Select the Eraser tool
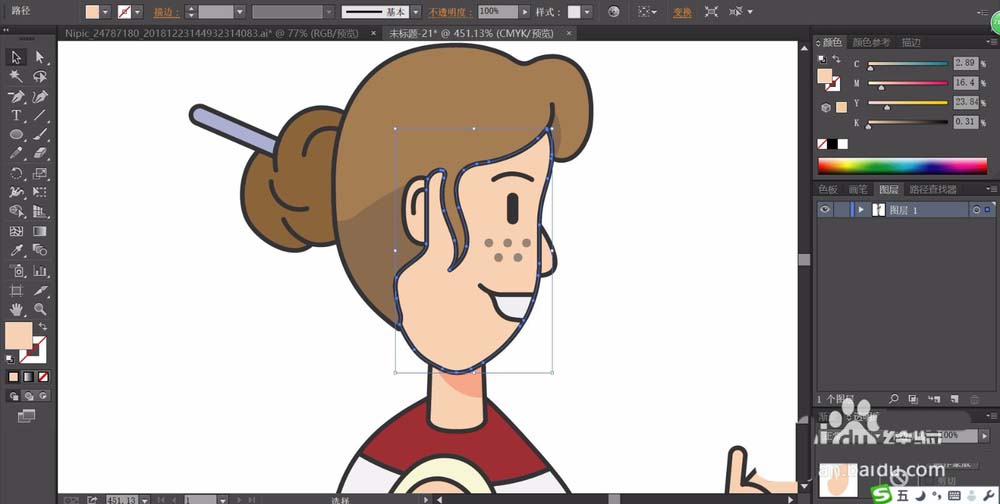1000x504 pixels. 40,154
